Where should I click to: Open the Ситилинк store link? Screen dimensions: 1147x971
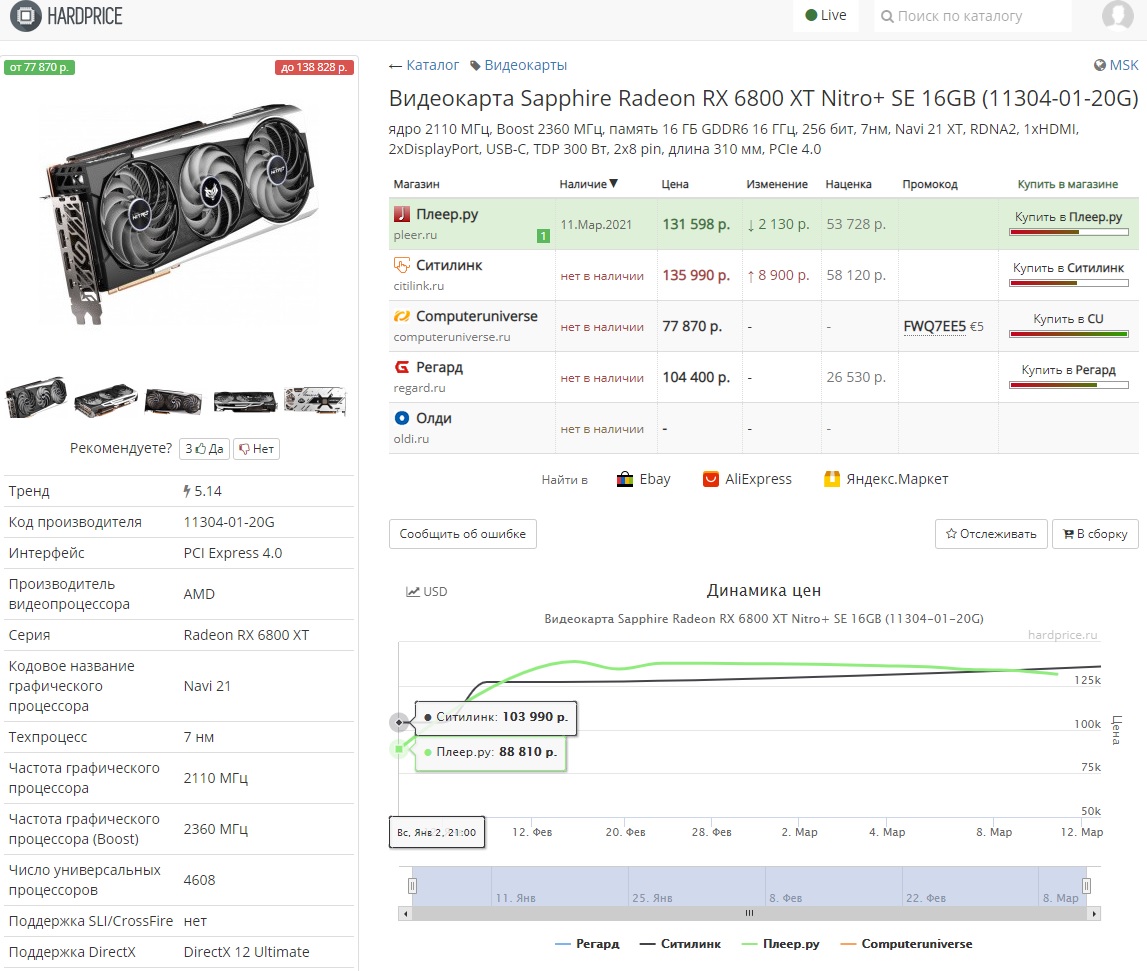(449, 265)
